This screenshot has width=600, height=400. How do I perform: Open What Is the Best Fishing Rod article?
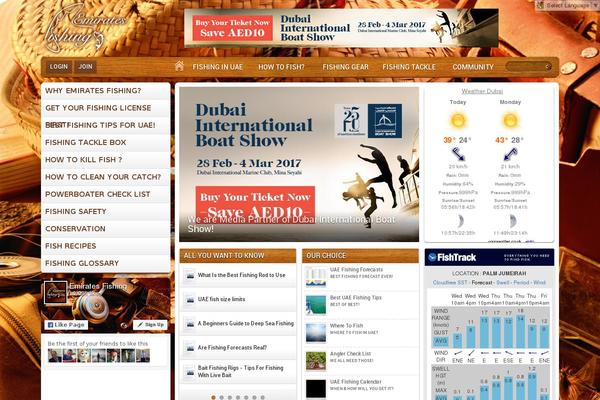click(241, 275)
